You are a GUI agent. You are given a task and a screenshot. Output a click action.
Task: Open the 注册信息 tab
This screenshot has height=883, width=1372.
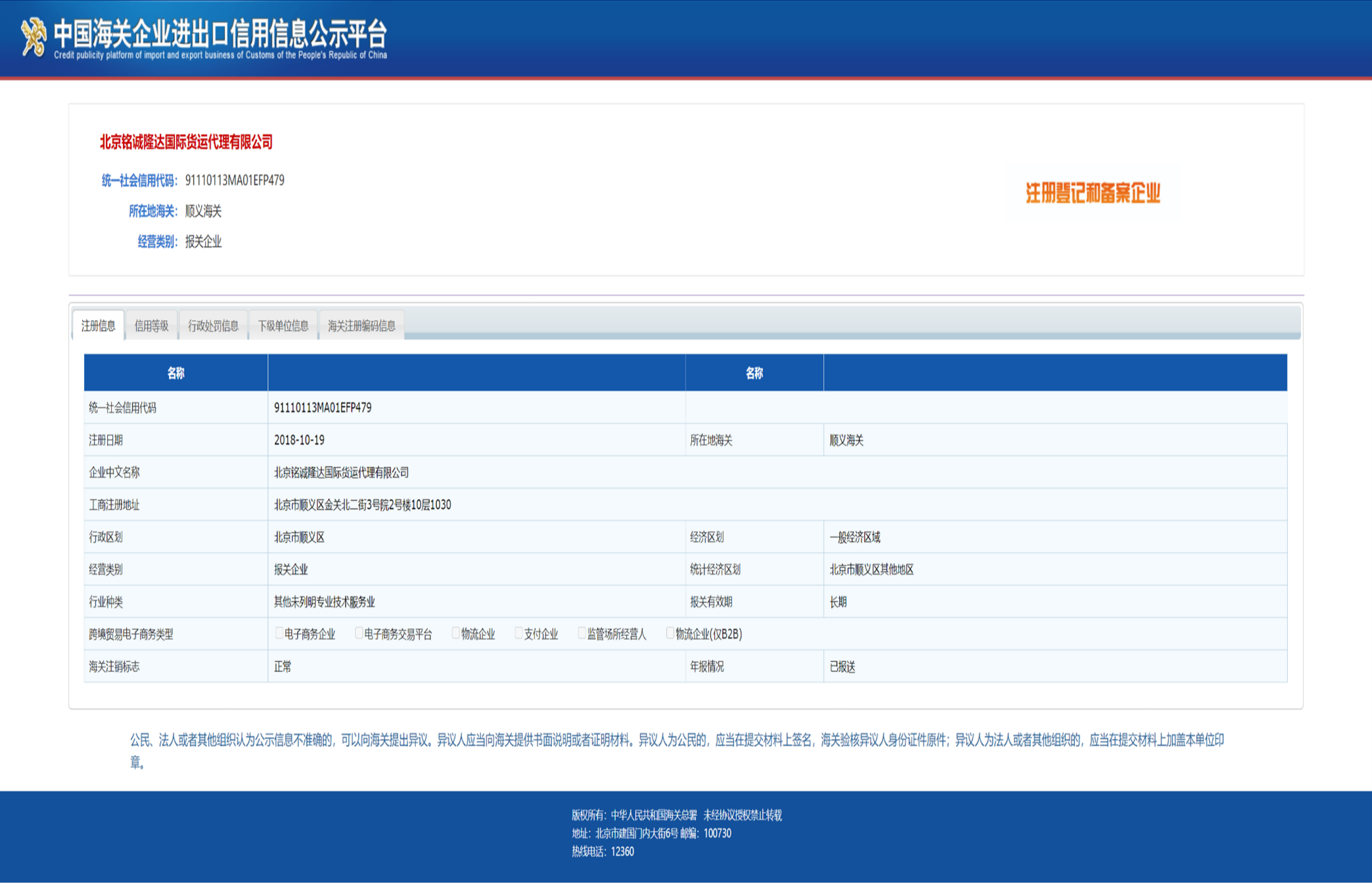99,325
